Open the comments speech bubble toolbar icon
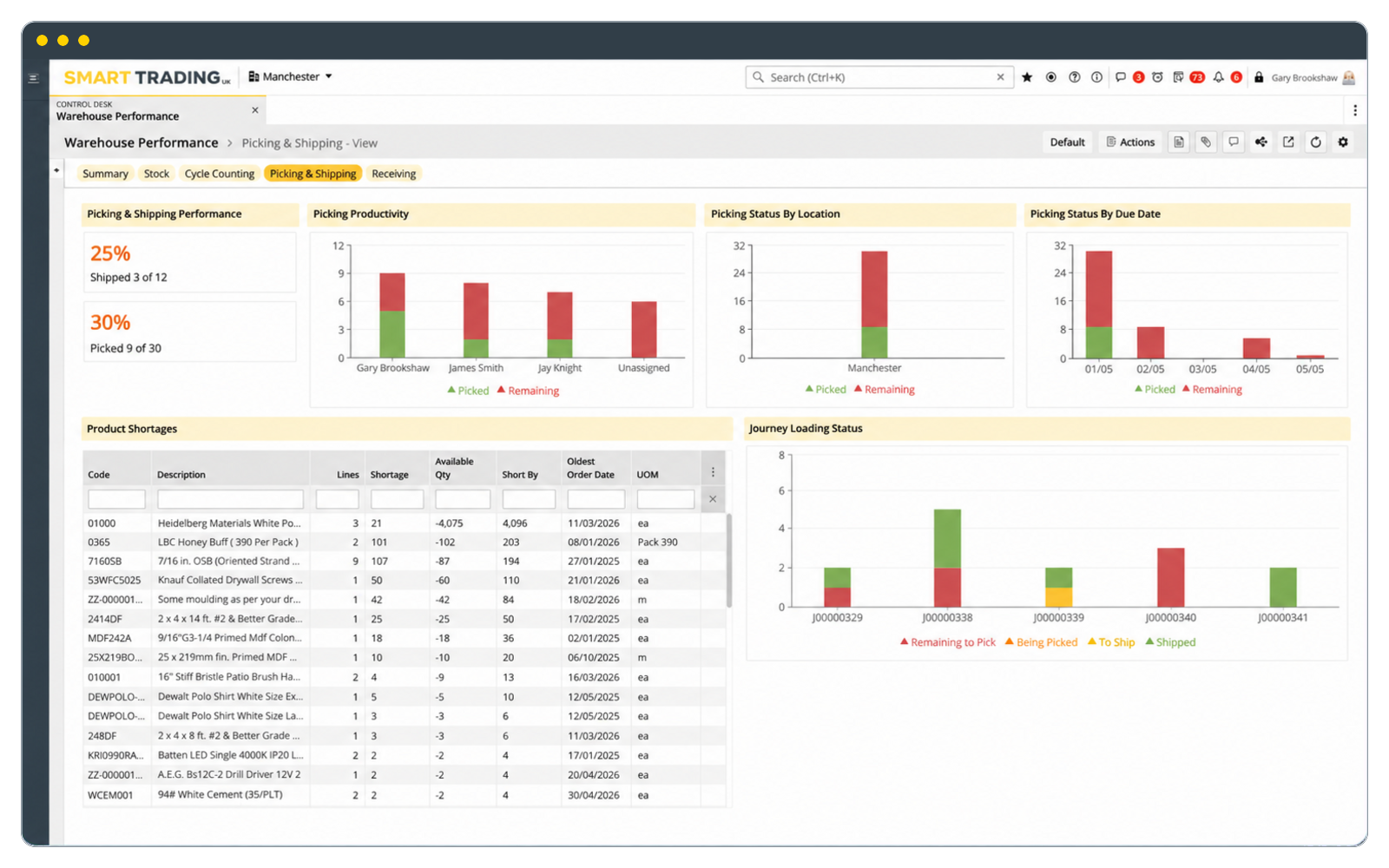This screenshot has height=868, width=1389. coord(1234,142)
